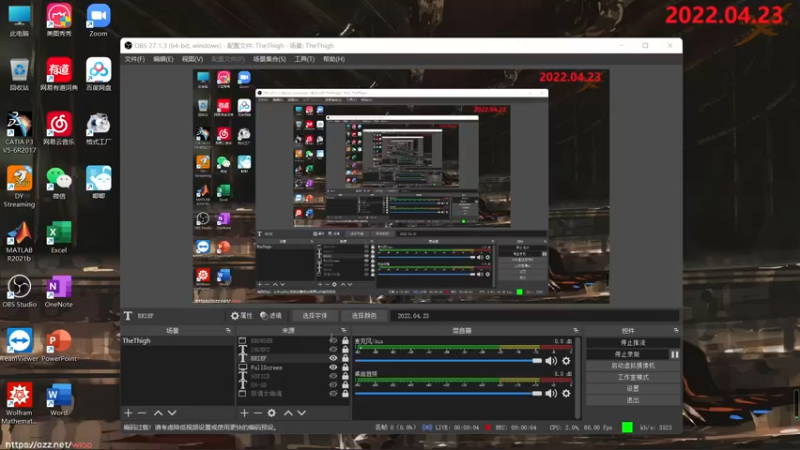This screenshot has width=800, height=450.
Task: Open 网易云音乐 desktop icon
Action: point(59,129)
